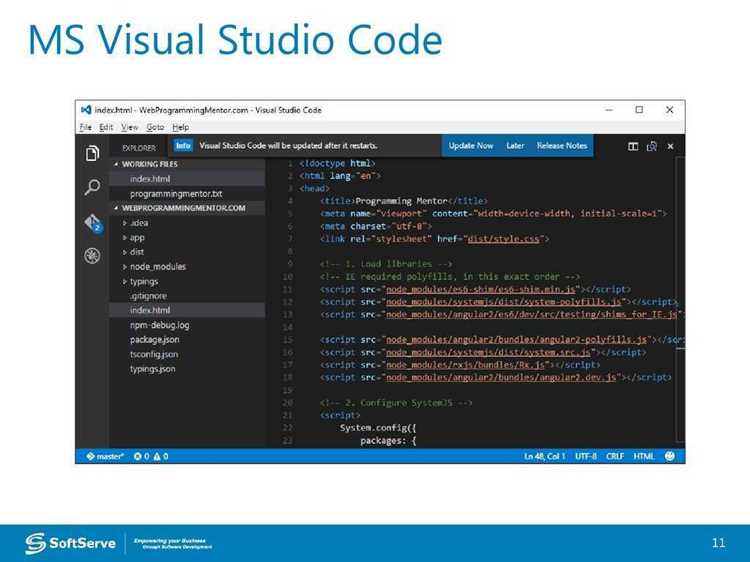Split the editor with the split icon
The height and width of the screenshot is (562, 750).
click(633, 146)
